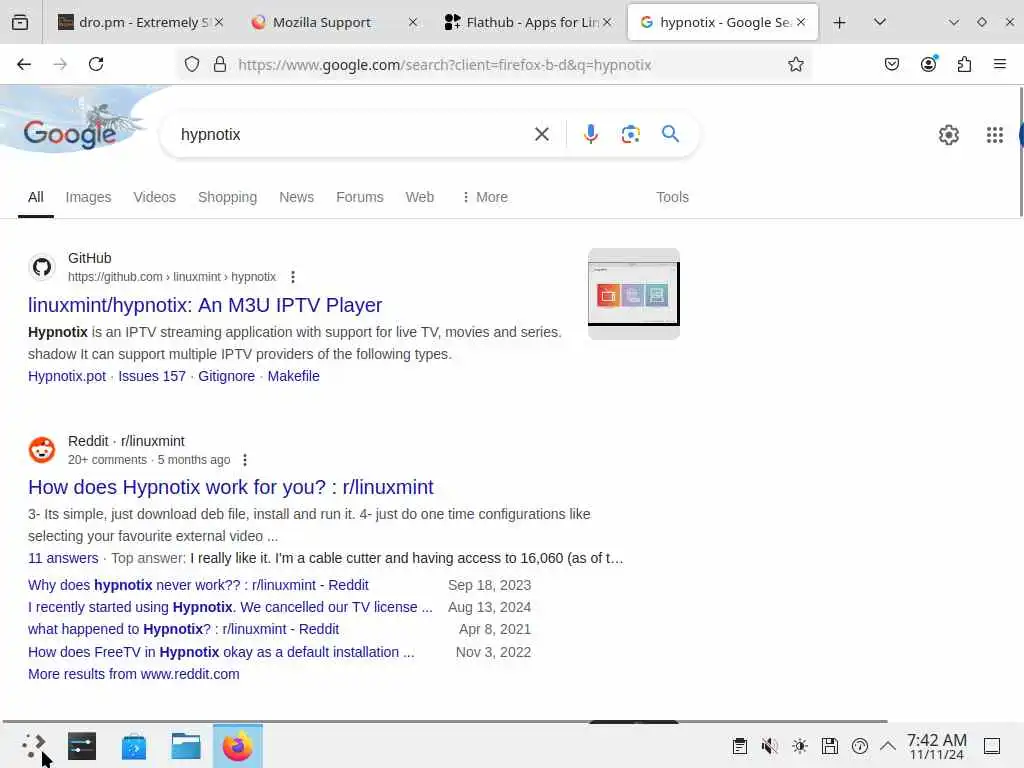The width and height of the screenshot is (1024, 768).
Task: Open Dolphin file manager from taskbar
Action: 186,746
